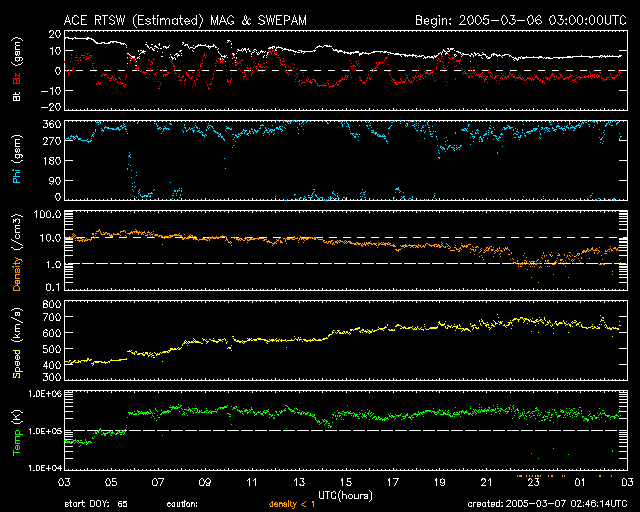Click the 'caution:' footer label
640x512 pixels.
click(x=182, y=504)
